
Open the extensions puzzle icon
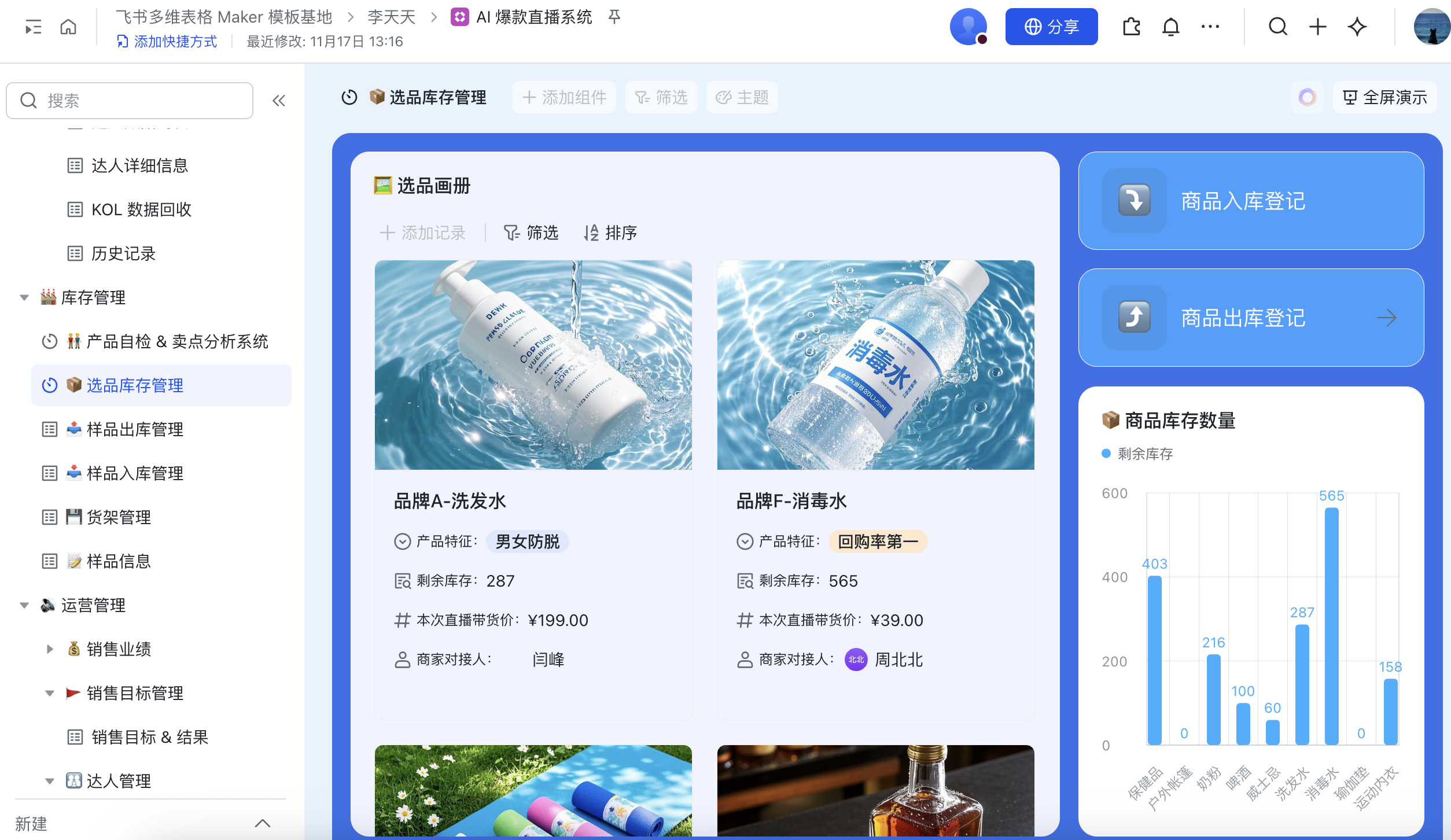click(1131, 27)
